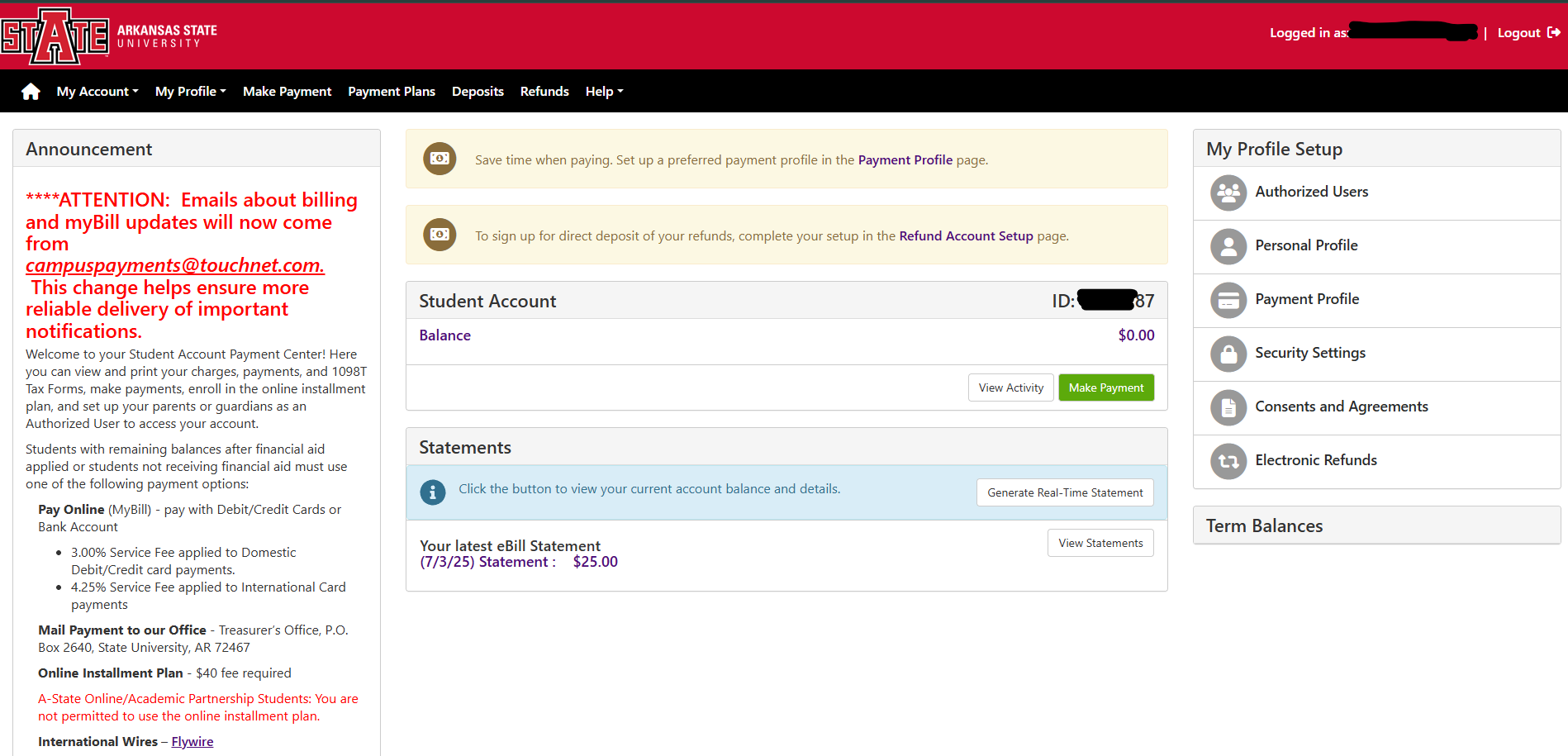This screenshot has width=1568, height=756.
Task: Click the Logout text link
Action: point(1518,33)
